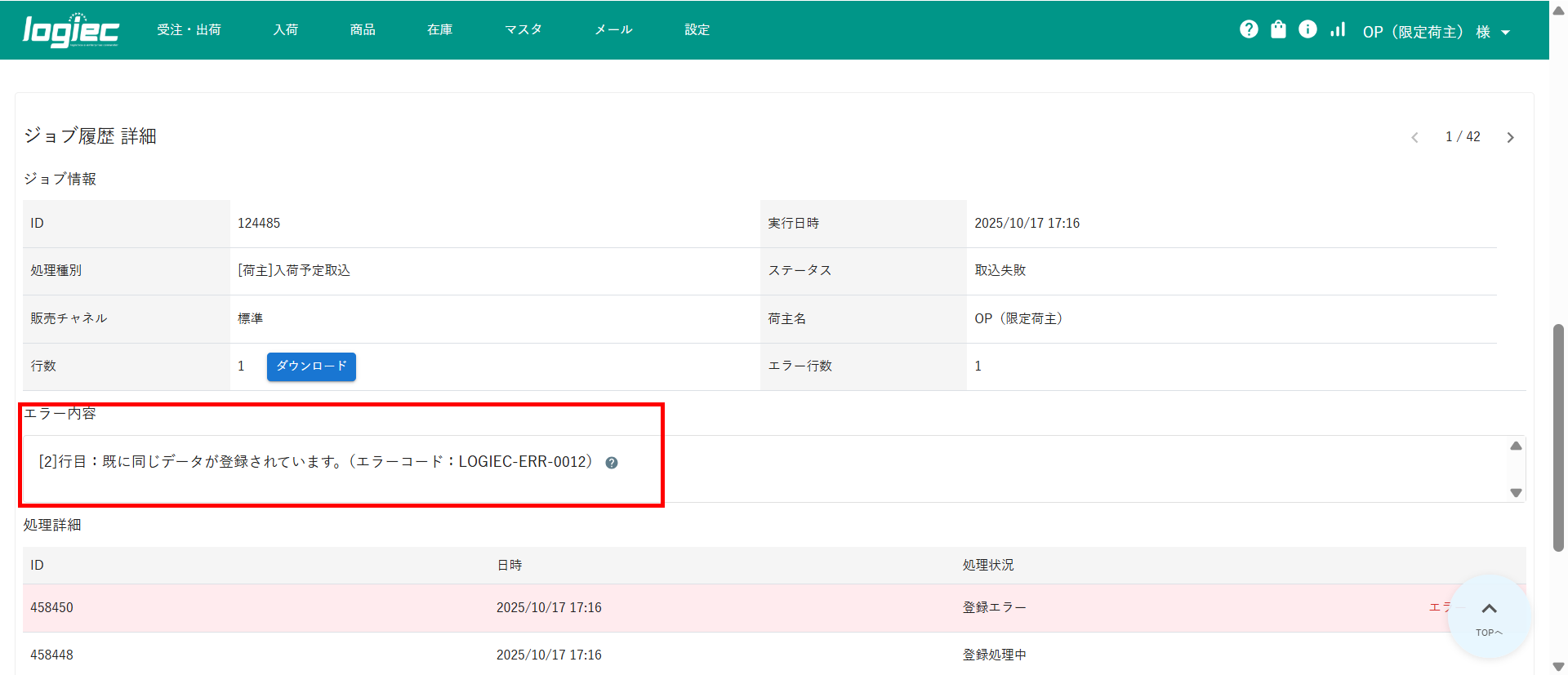The image size is (1568, 675).
Task: Click the logiec logo in the header
Action: point(71,30)
